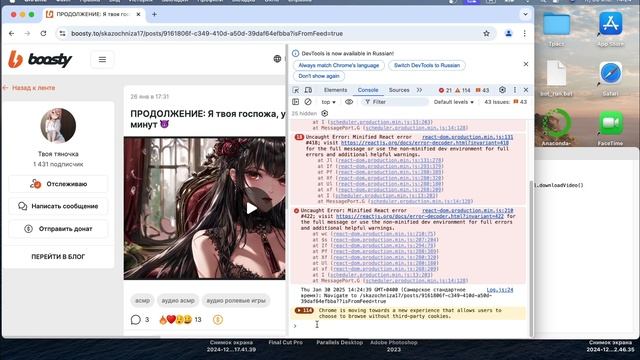Click Switch DevTools to Russian
This screenshot has height=360, width=640.
[427, 65]
